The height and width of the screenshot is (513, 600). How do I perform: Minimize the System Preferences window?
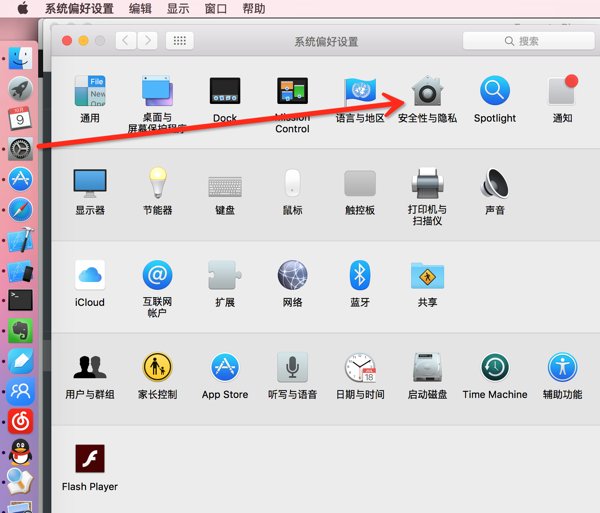coord(83,41)
